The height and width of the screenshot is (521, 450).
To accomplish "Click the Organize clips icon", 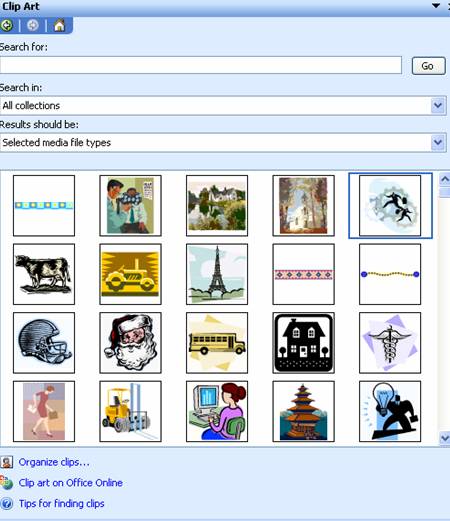I will click(x=7, y=462).
